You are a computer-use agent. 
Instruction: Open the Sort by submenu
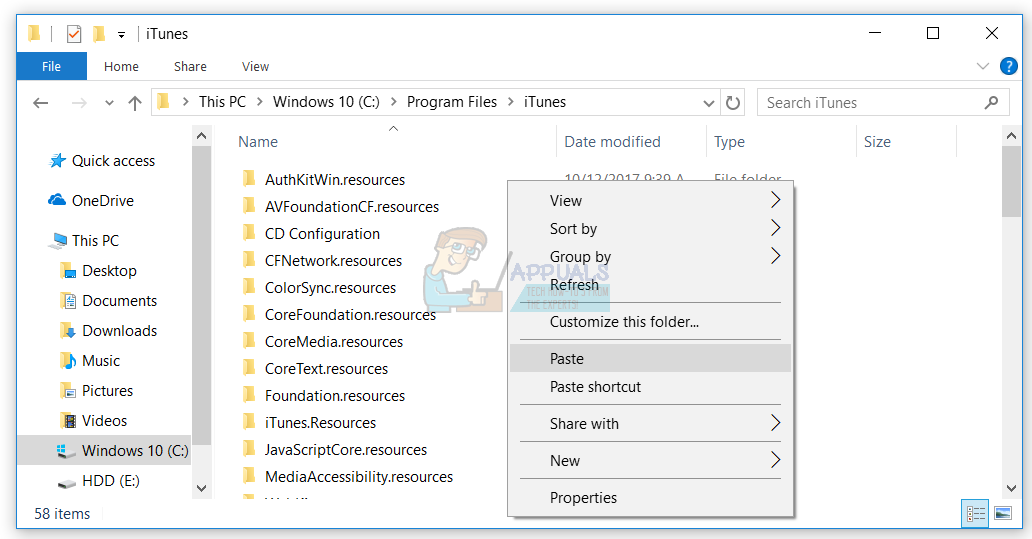650,229
